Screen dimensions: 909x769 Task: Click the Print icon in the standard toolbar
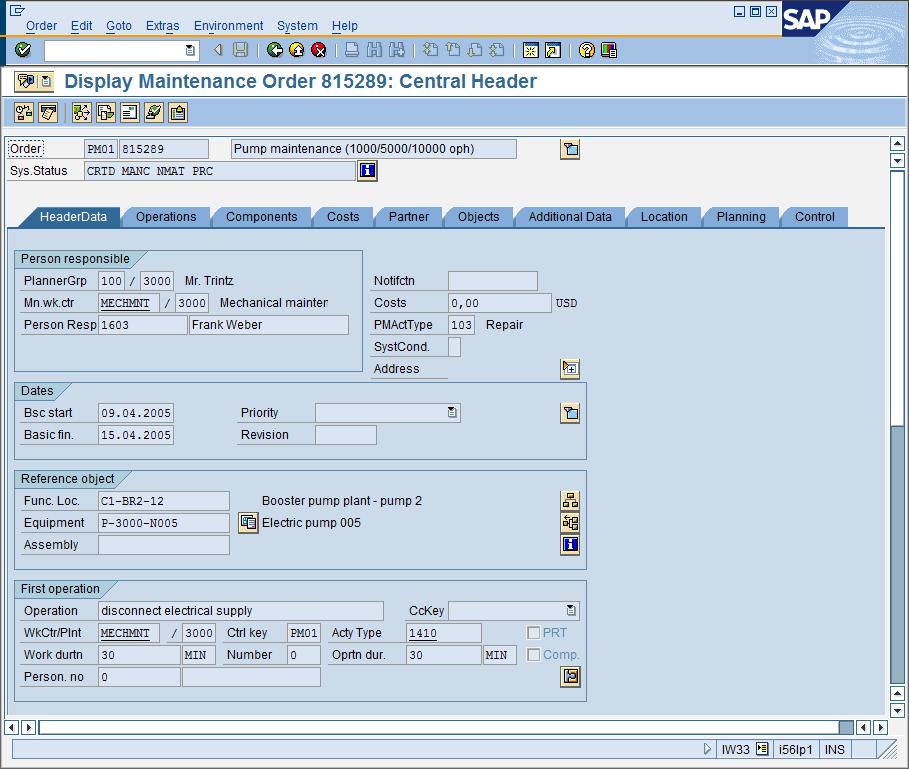[351, 50]
